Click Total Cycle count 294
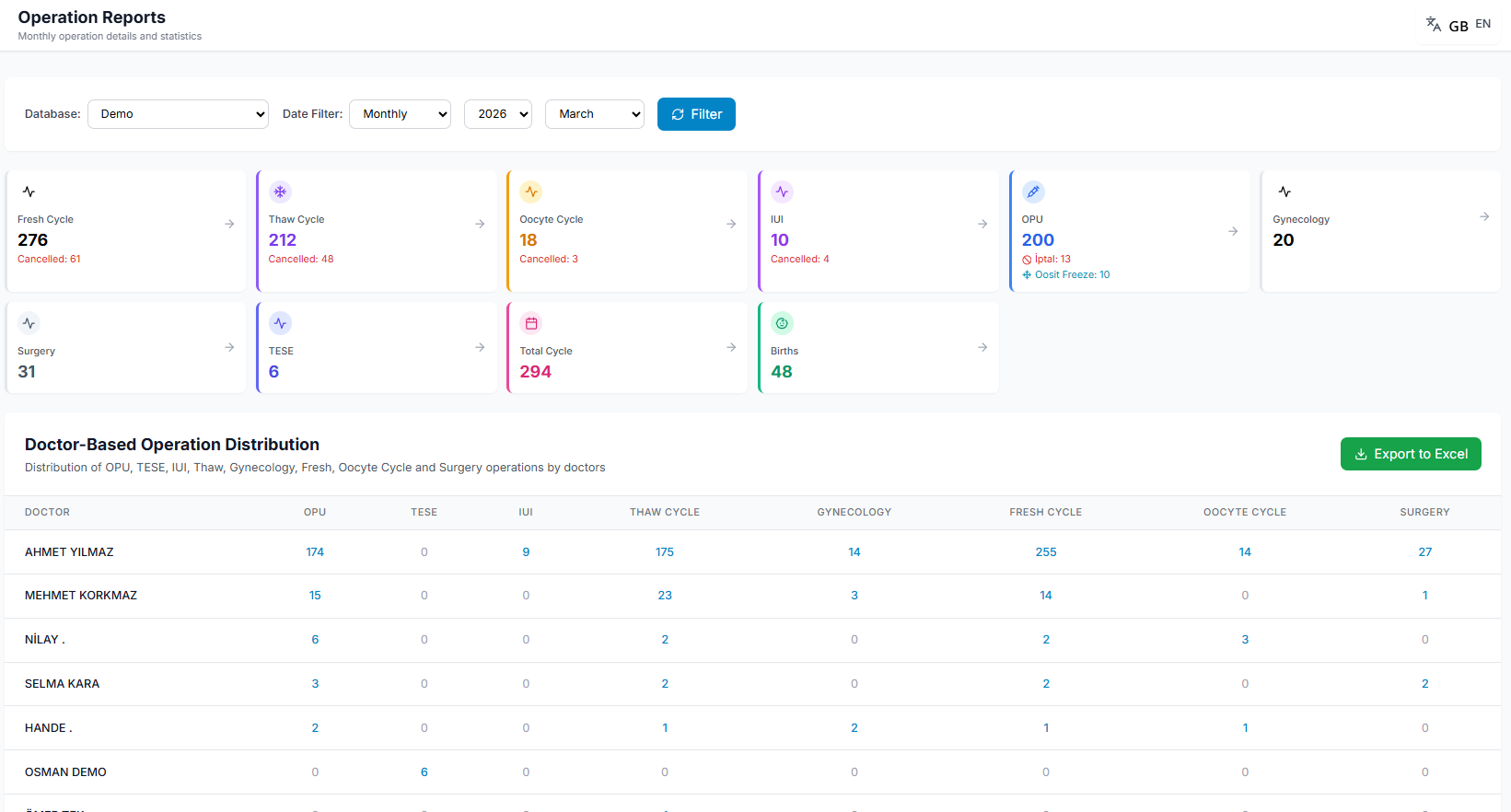The width and height of the screenshot is (1511, 812). [x=535, y=372]
